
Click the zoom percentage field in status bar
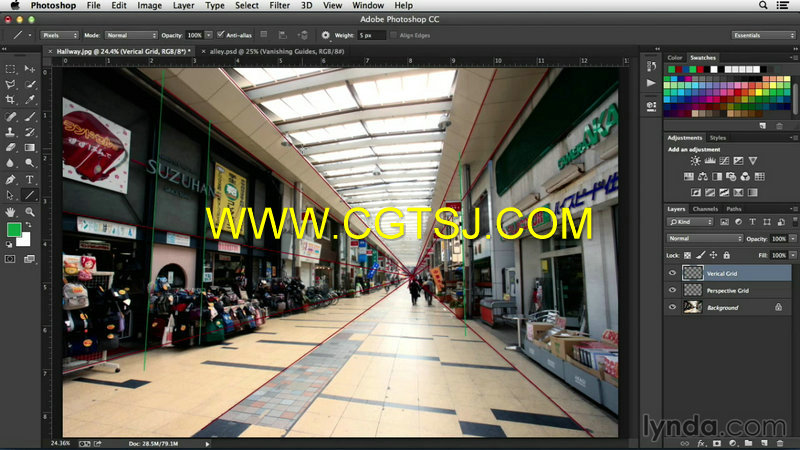point(61,443)
